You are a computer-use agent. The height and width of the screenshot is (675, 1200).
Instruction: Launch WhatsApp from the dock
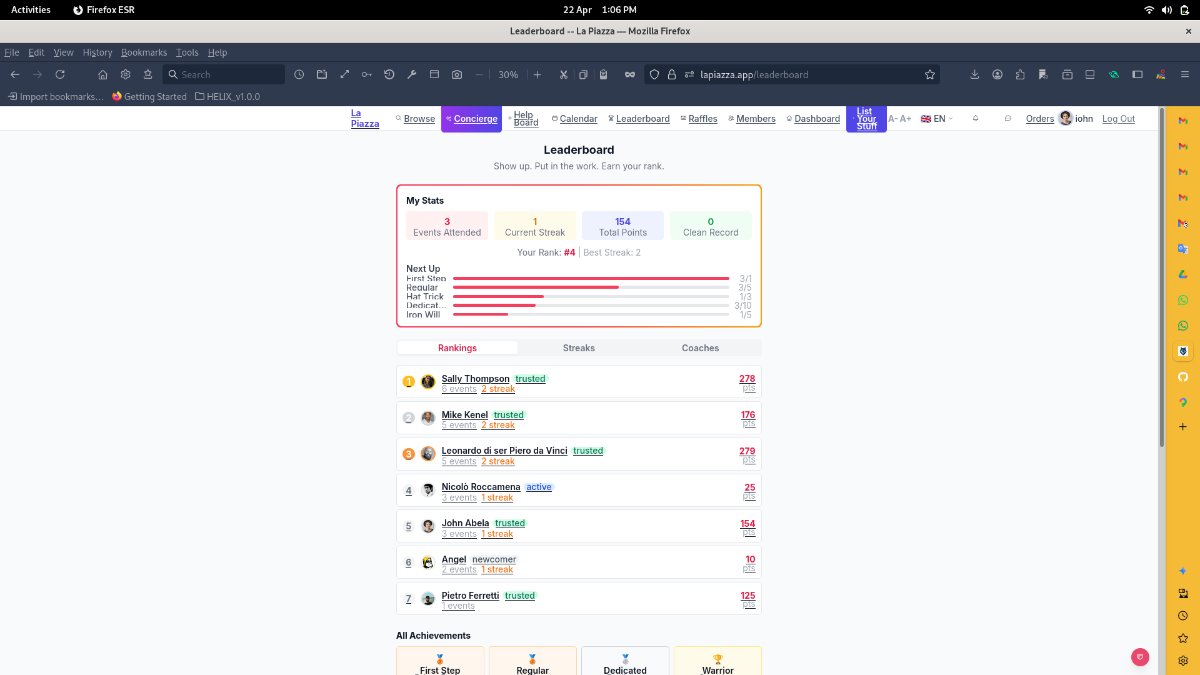pyautogui.click(x=1183, y=300)
